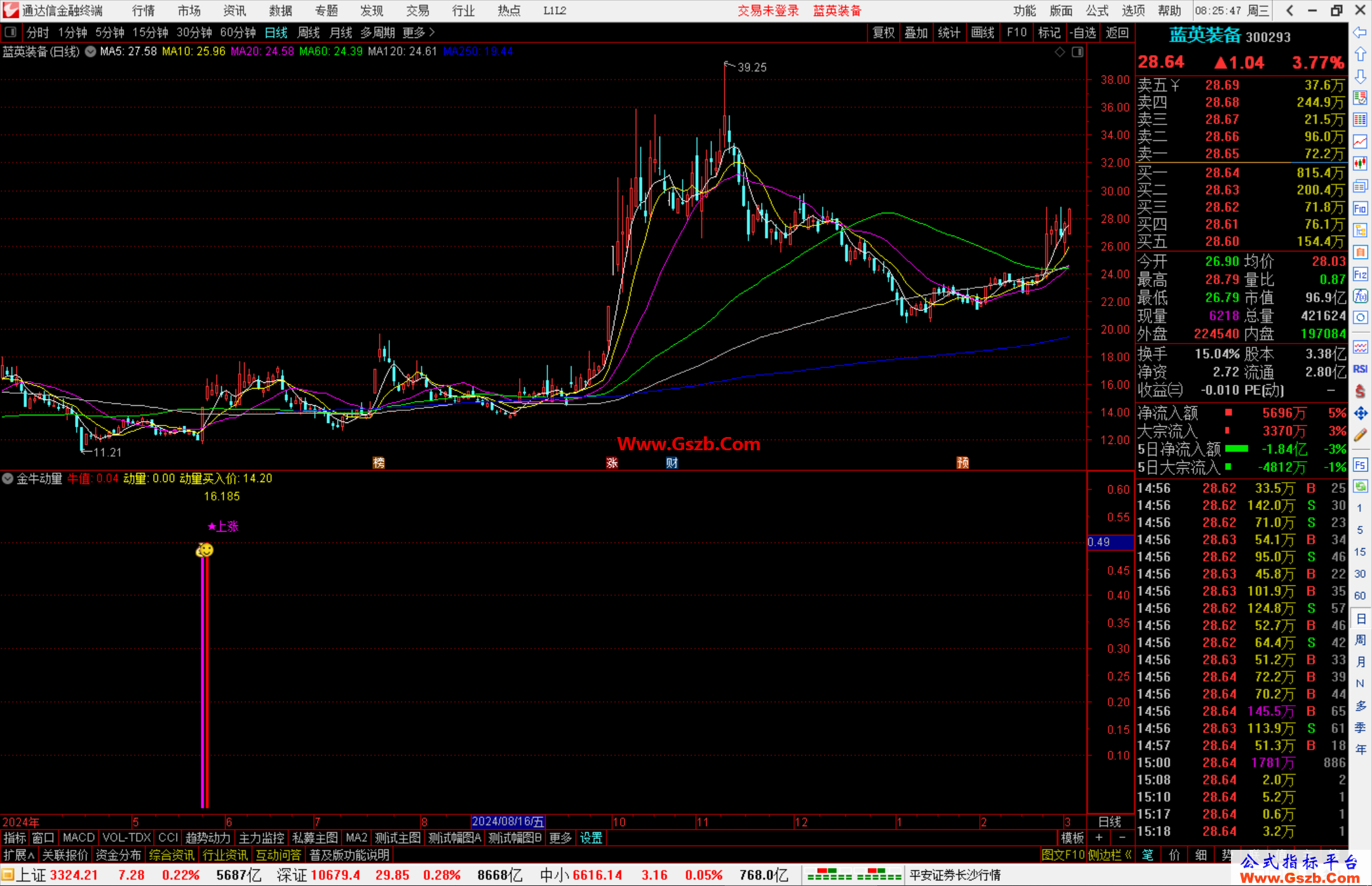Open the 扩展 expand menu at bottom
Viewport: 1372px width, 886px height.
pos(19,855)
